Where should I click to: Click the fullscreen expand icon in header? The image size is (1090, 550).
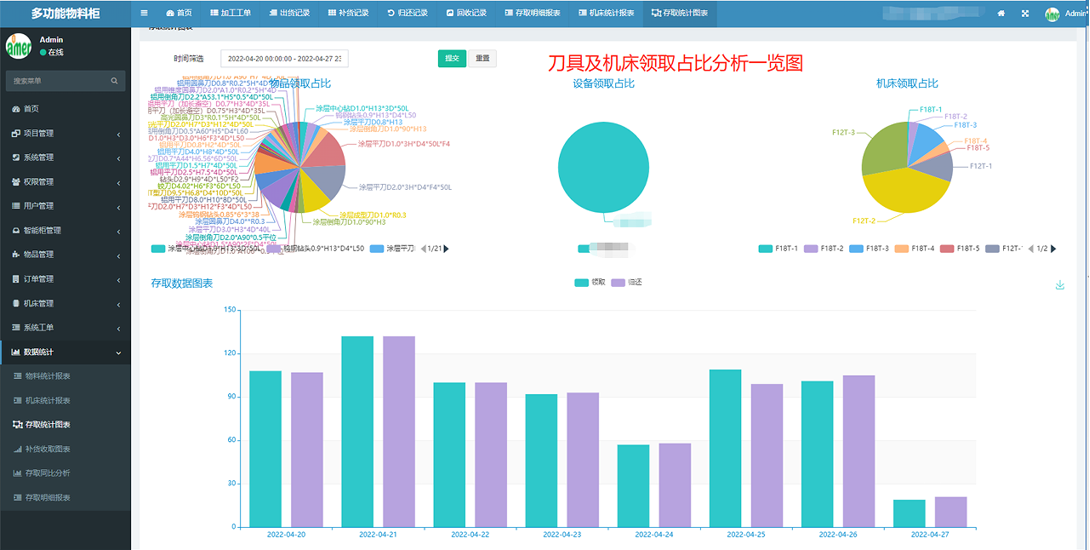coord(1025,14)
